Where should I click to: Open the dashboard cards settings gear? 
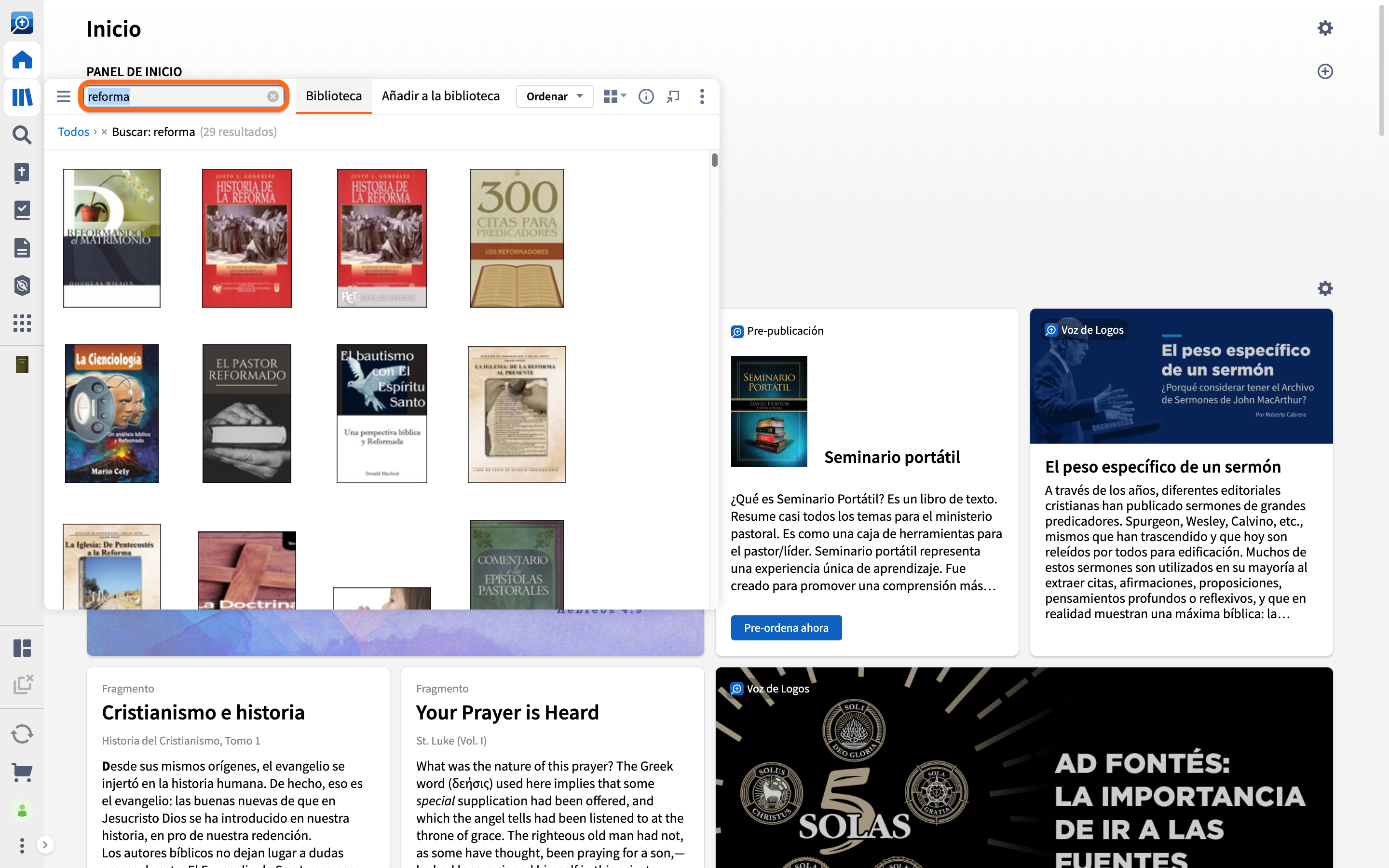1325,288
